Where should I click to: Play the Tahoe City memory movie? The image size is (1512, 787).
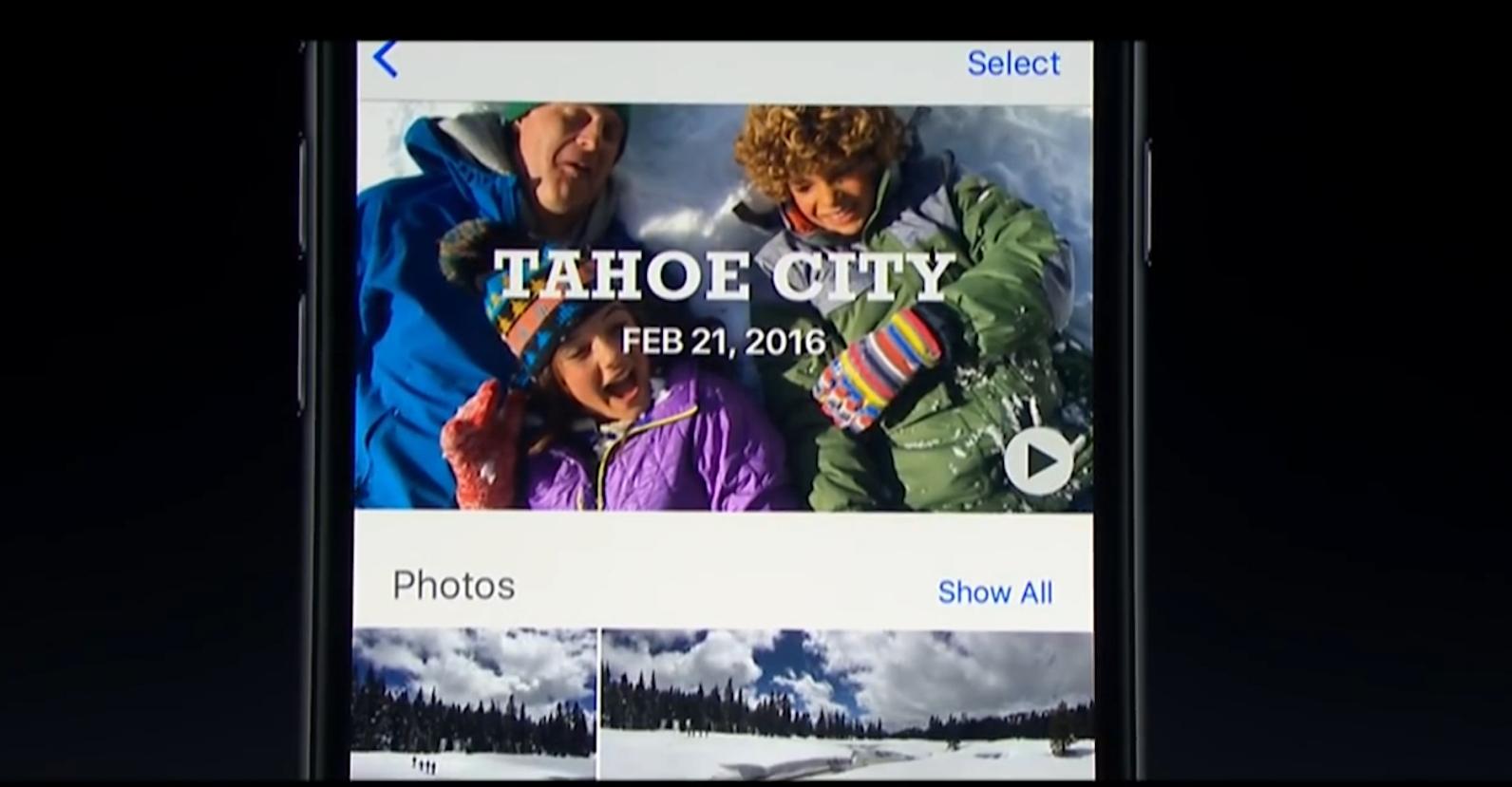coord(1038,461)
